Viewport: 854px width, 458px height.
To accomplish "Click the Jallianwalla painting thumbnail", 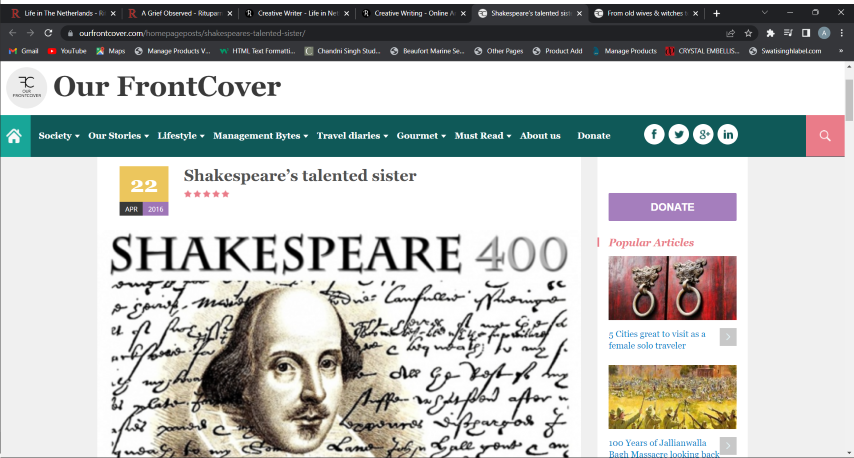I will (x=672, y=396).
